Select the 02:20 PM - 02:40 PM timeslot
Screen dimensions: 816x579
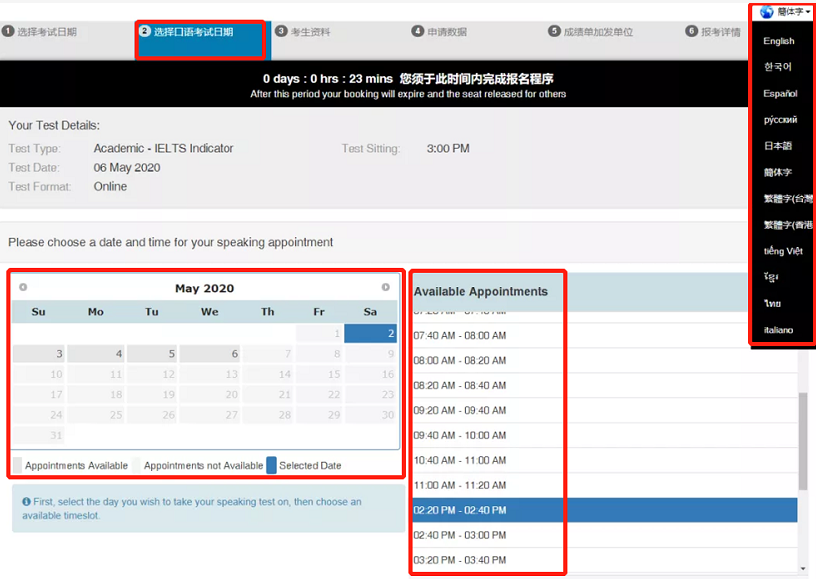pyautogui.click(x=604, y=510)
